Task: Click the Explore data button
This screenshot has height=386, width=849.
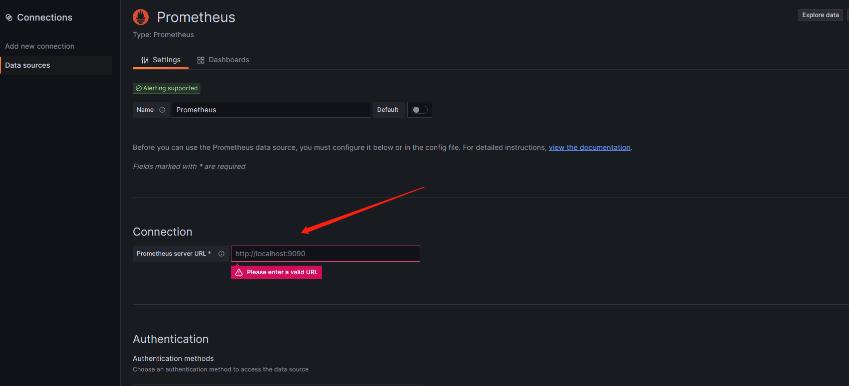Action: (x=820, y=15)
